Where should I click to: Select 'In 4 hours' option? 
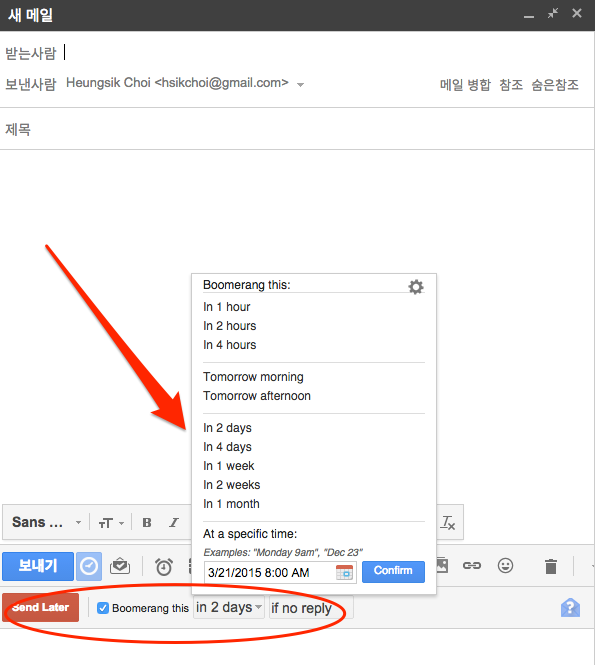point(229,345)
